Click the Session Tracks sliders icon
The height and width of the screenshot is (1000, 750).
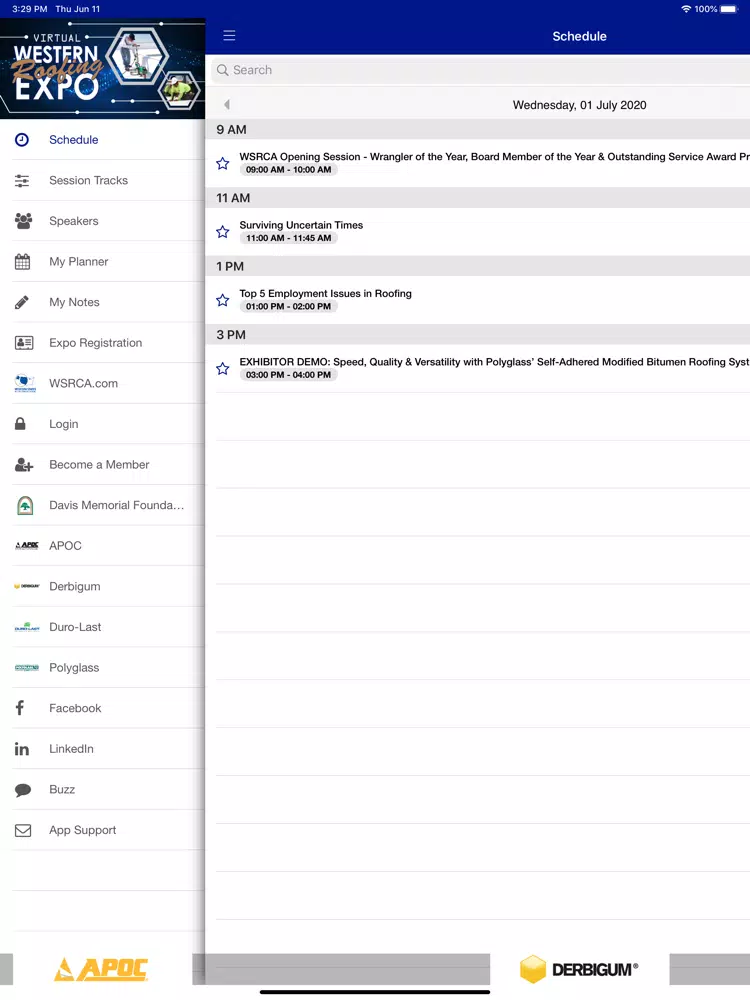tap(22, 180)
